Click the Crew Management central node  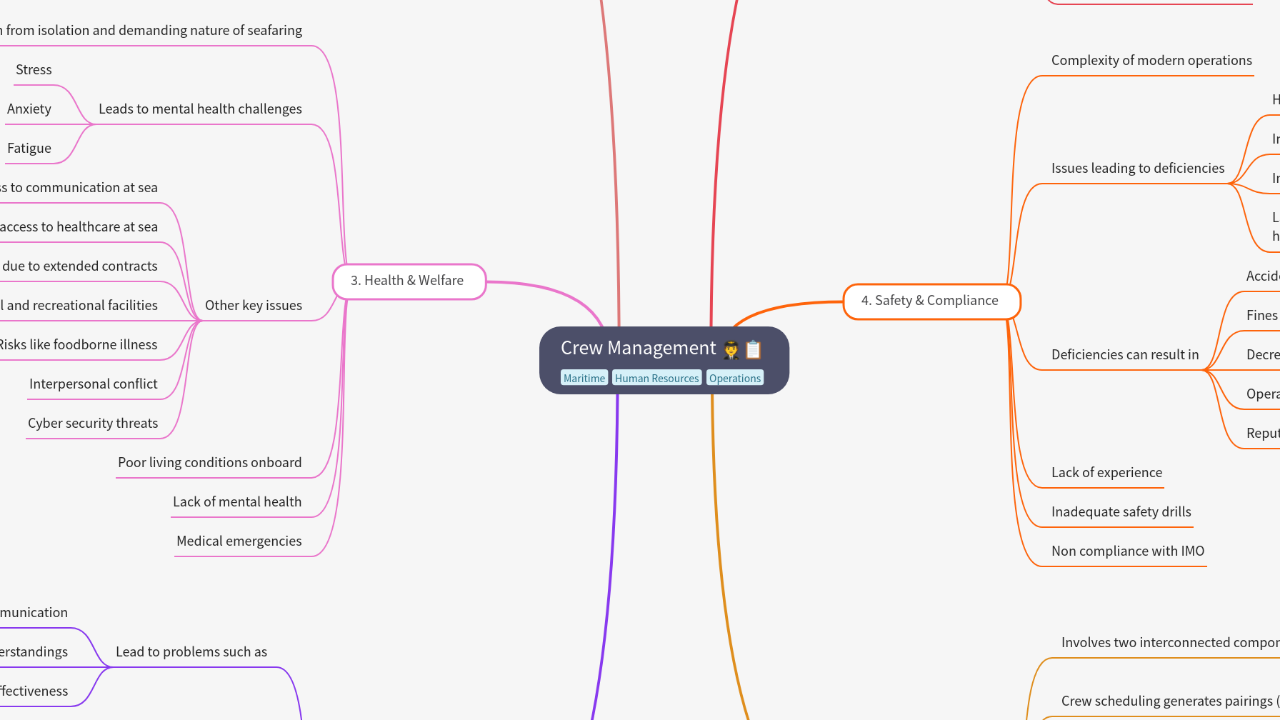638,348
